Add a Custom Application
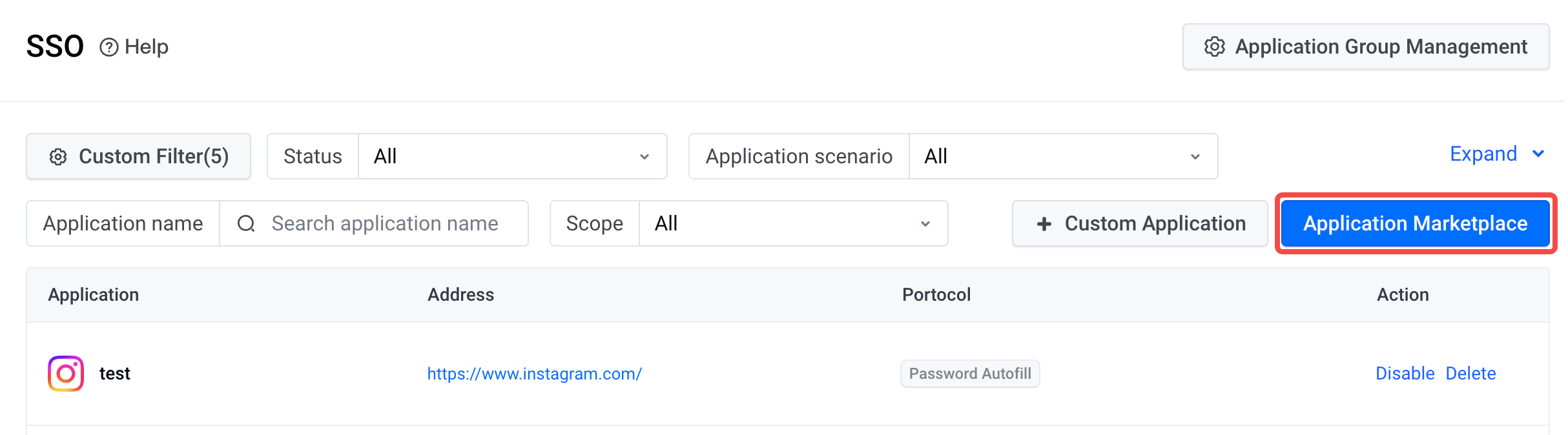 coord(1140,223)
